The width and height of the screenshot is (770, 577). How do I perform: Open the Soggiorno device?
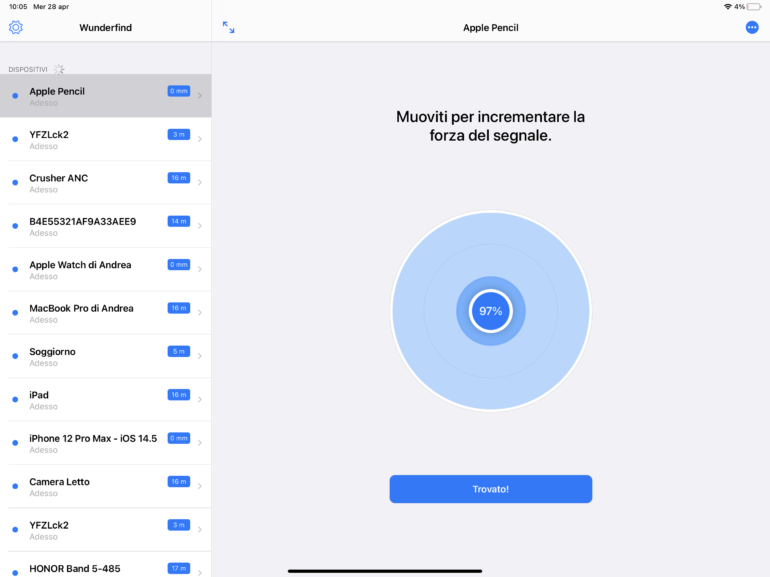tap(106, 356)
